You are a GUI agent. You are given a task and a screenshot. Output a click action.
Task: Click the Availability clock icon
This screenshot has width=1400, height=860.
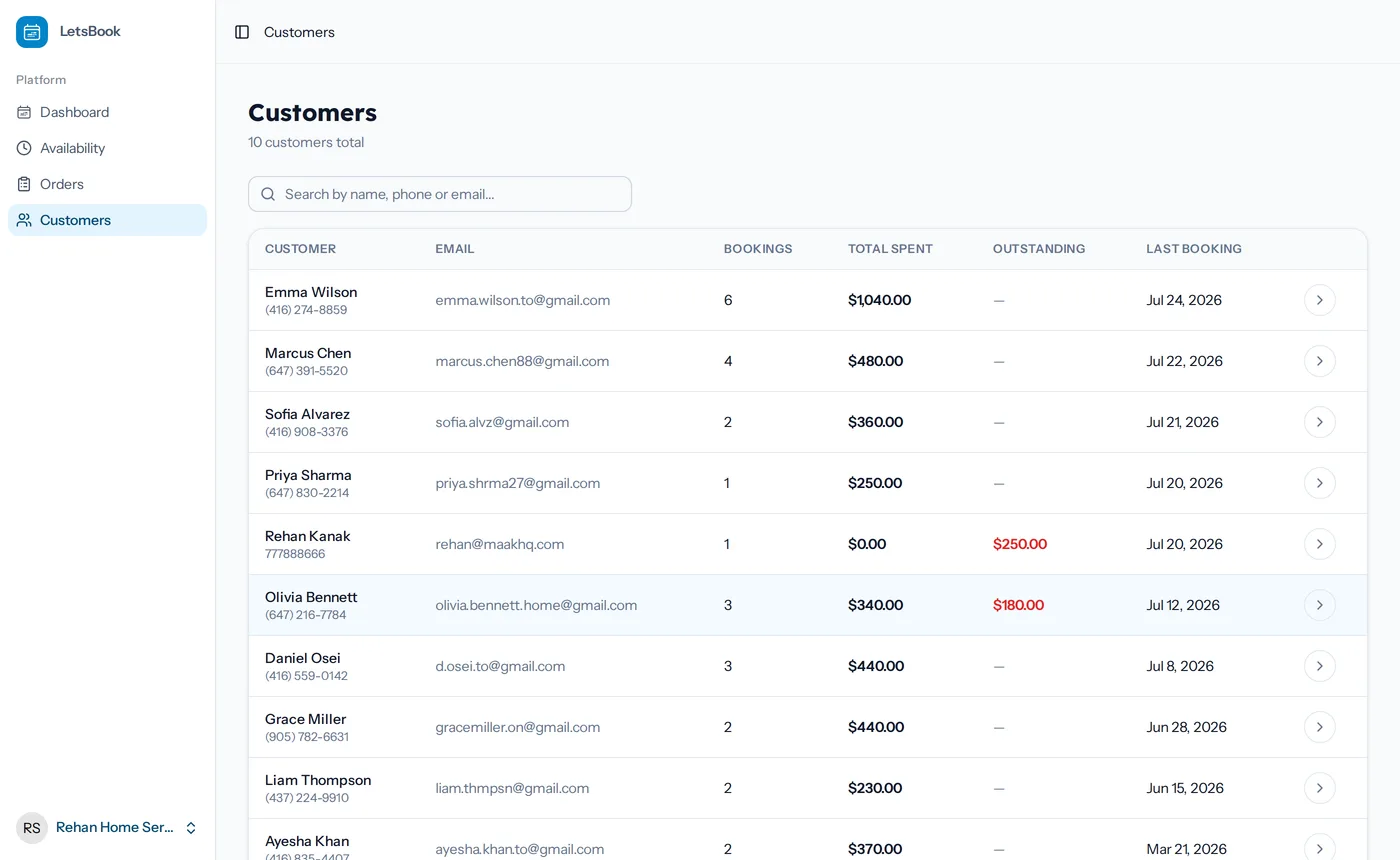tap(24, 148)
